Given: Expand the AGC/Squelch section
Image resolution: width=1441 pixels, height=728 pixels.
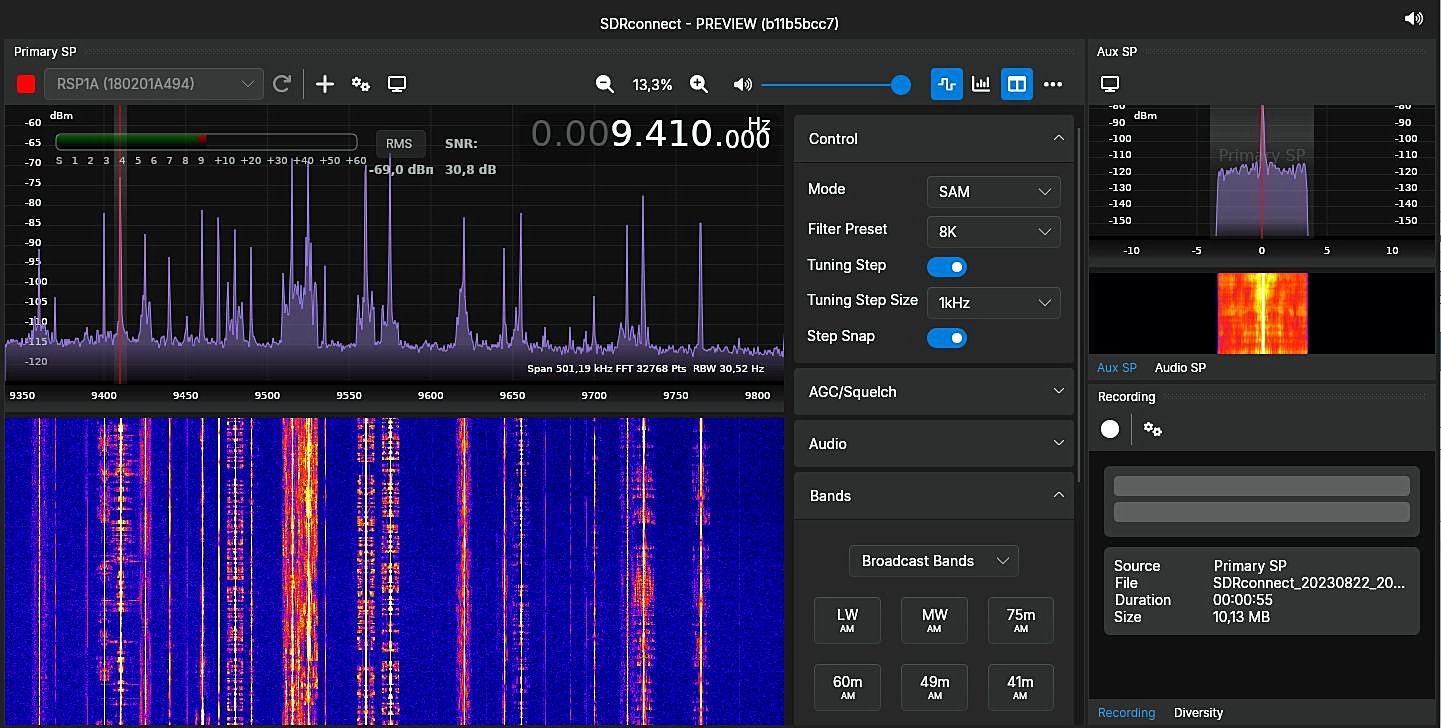Looking at the screenshot, I should click(x=933, y=392).
